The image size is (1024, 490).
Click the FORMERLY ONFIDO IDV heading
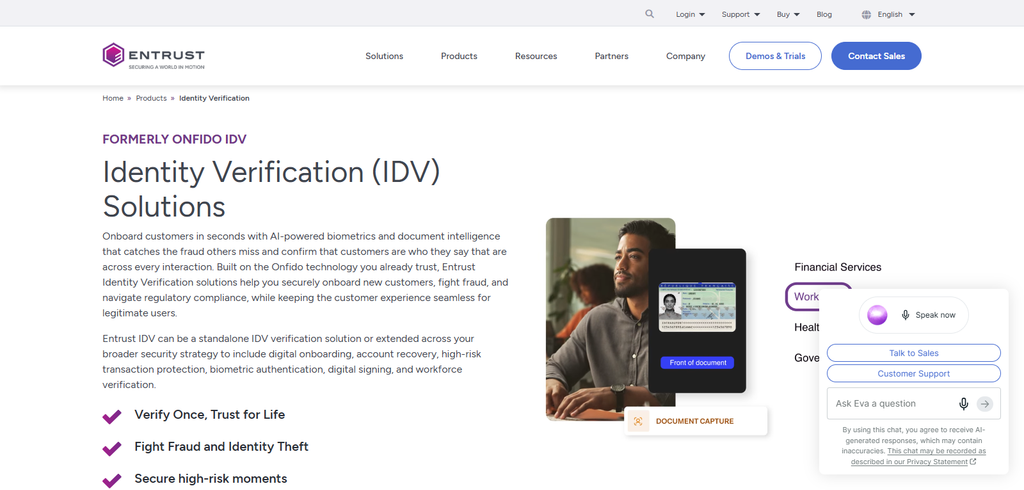tap(174, 139)
